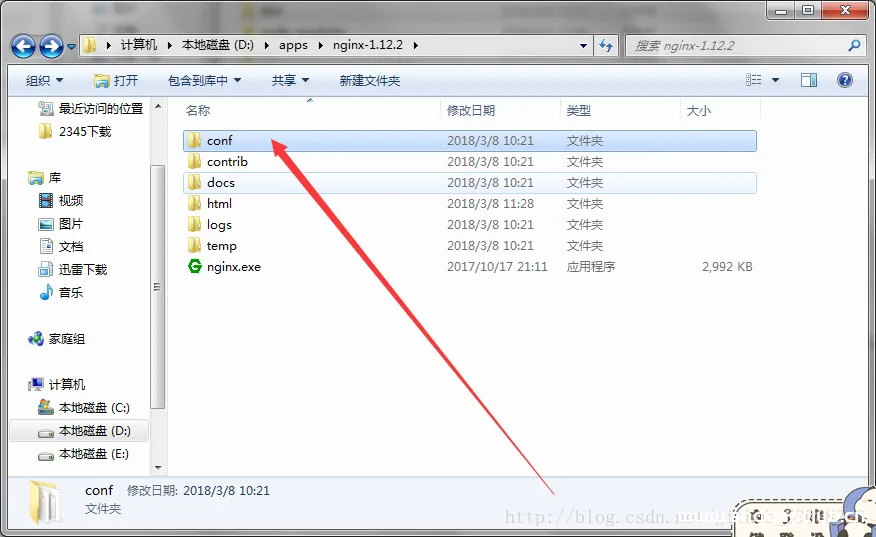Click the nginx.exe file name

coord(234,267)
